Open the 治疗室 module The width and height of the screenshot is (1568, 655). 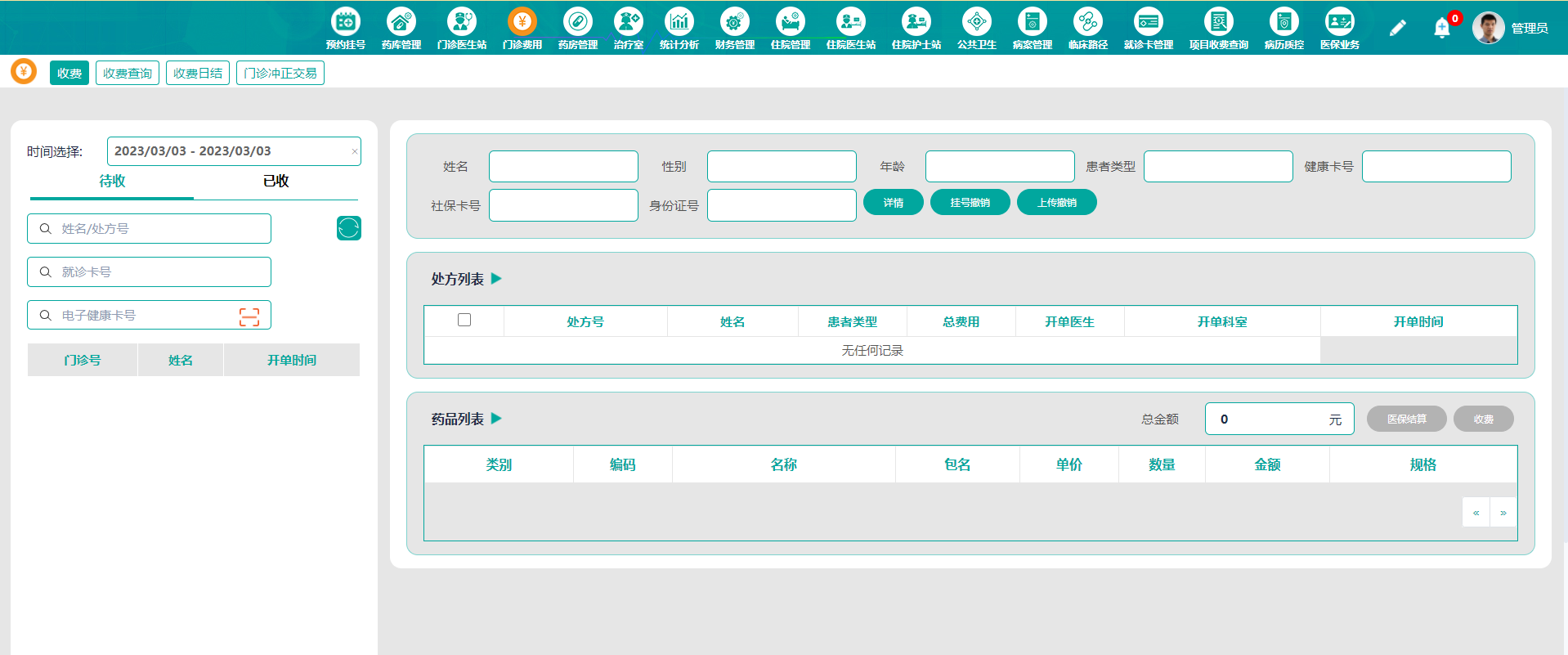(628, 29)
